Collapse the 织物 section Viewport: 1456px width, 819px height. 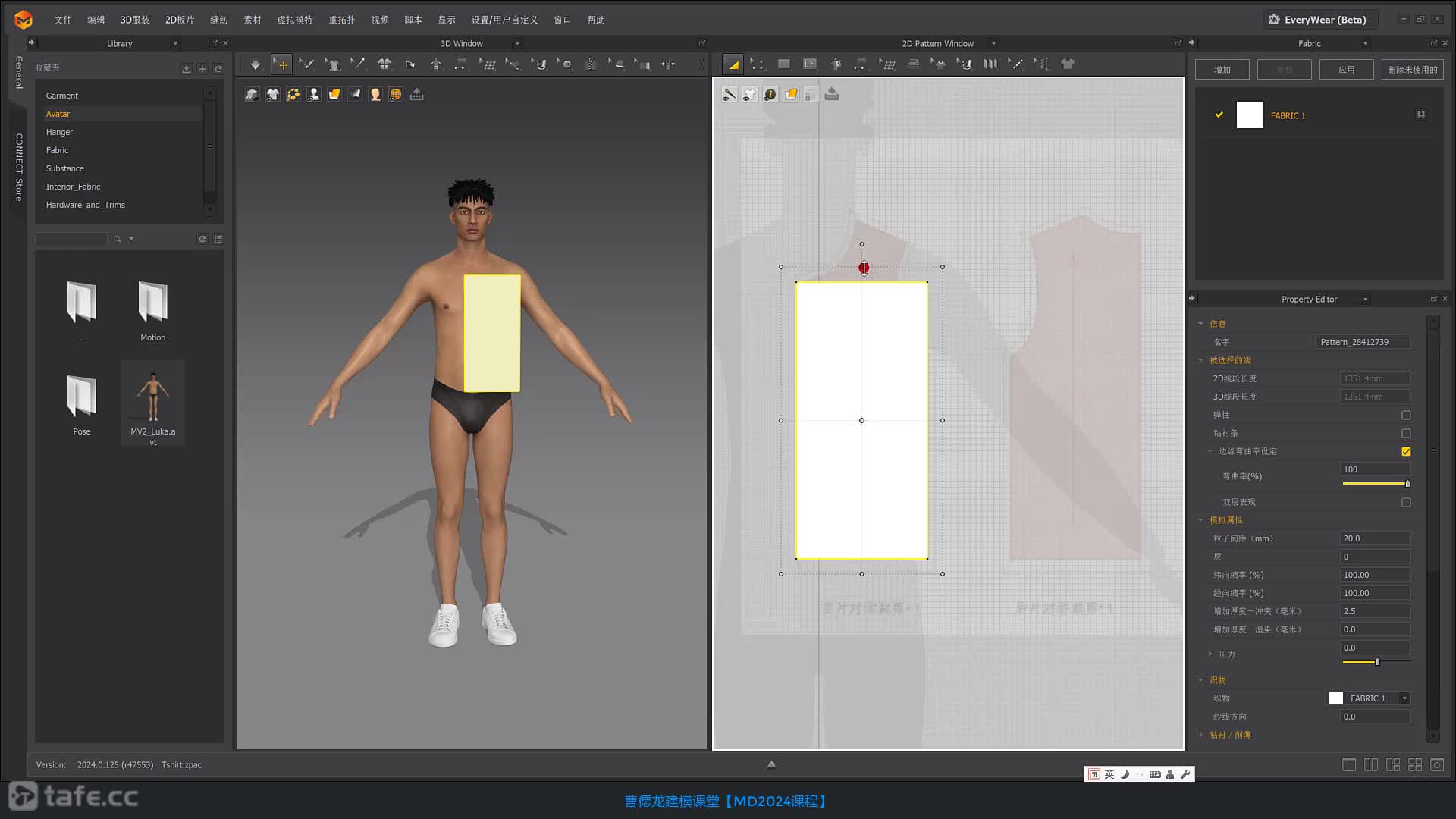pos(1200,680)
